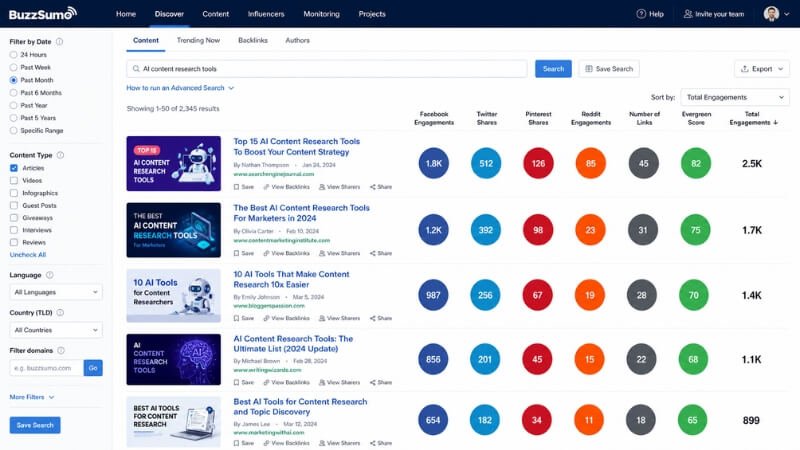Viewport: 800px width, 450px height.
Task: View Backlinks for Top 15 AI Content Research Tools
Action: click(x=286, y=187)
